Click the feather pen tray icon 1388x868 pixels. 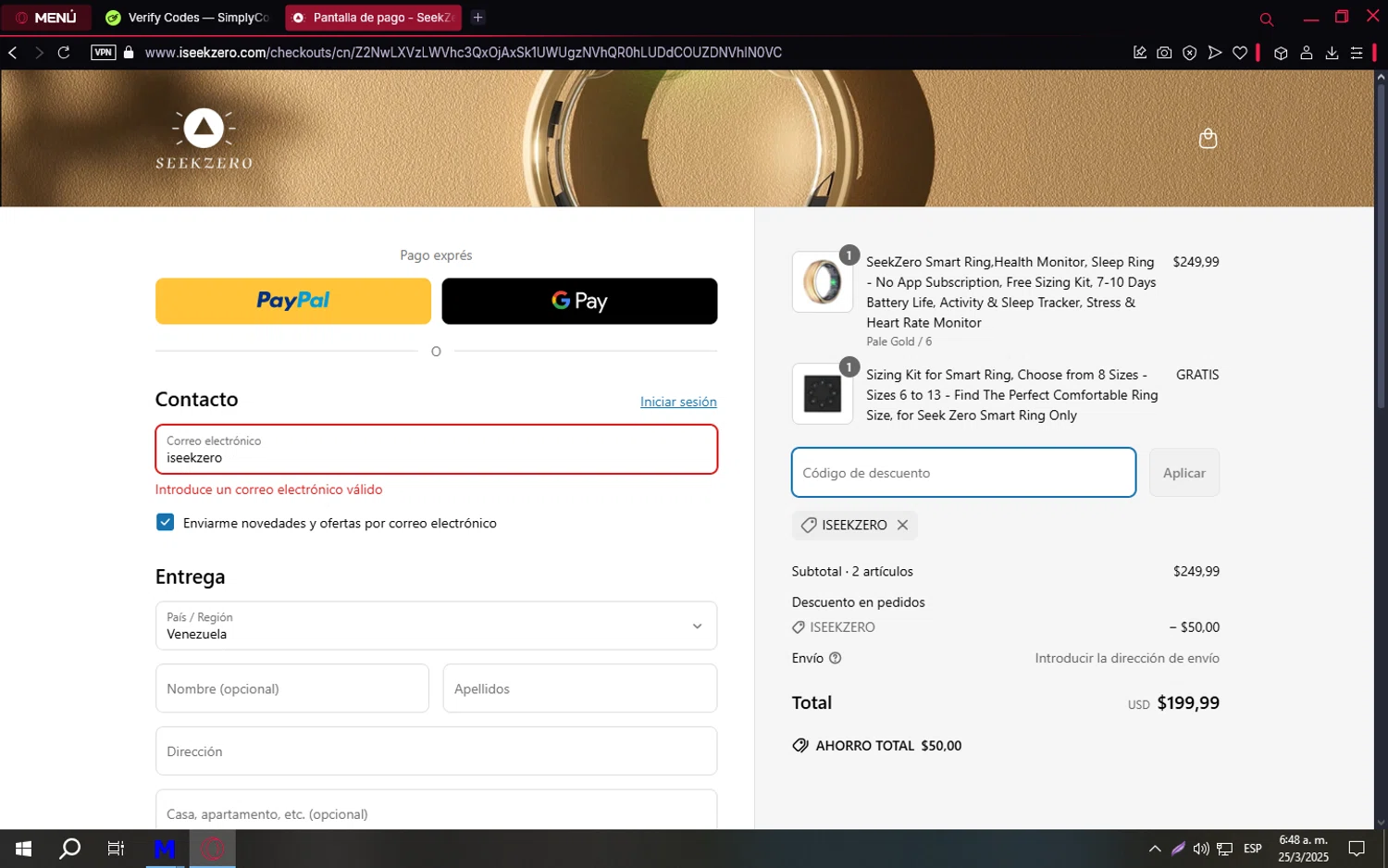1178,849
